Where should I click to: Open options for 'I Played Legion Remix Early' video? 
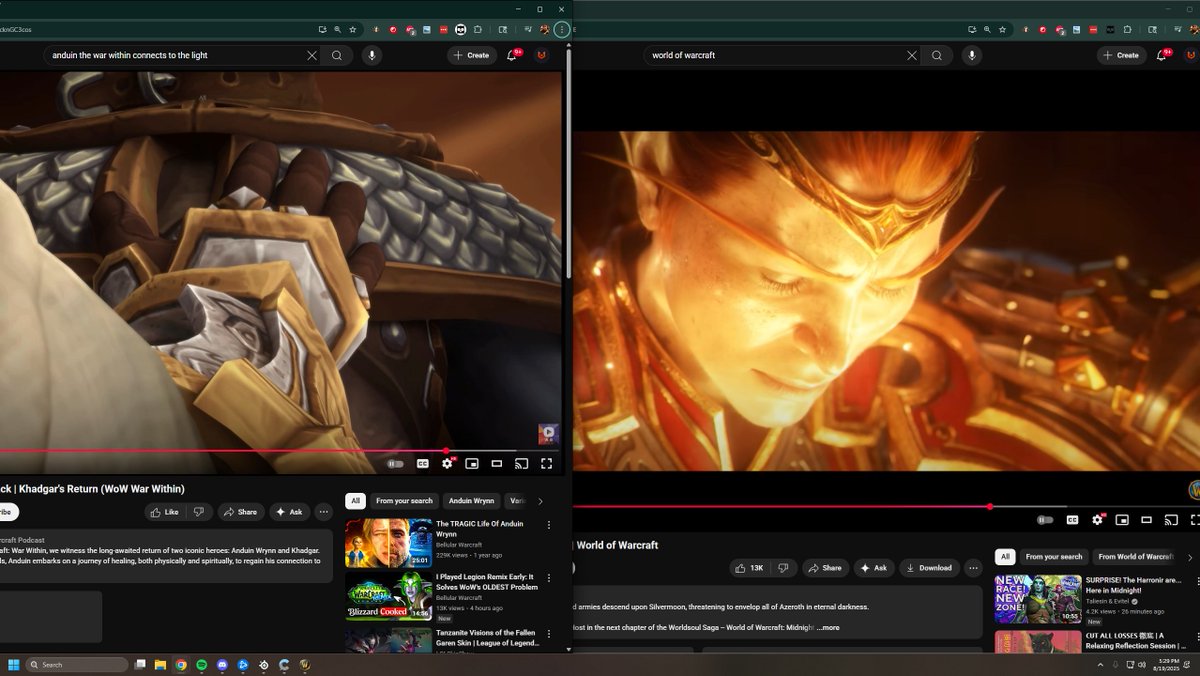[x=549, y=579]
